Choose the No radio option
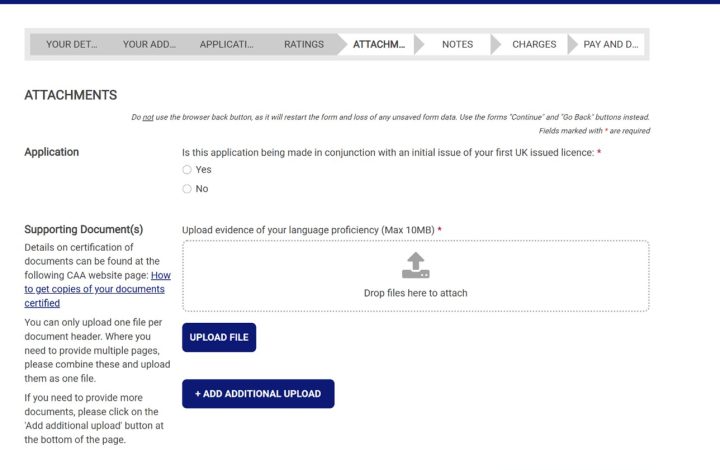 click(x=187, y=189)
